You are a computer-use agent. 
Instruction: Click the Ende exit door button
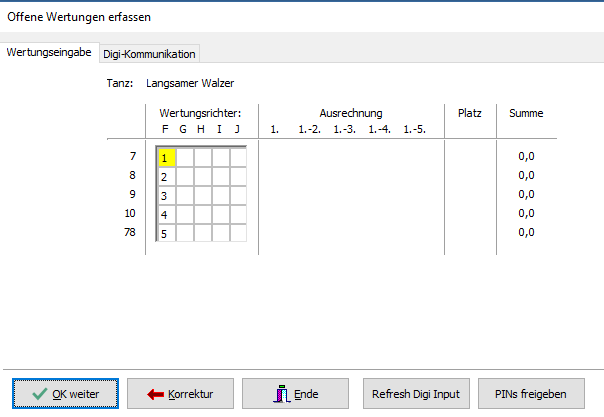click(x=294, y=394)
